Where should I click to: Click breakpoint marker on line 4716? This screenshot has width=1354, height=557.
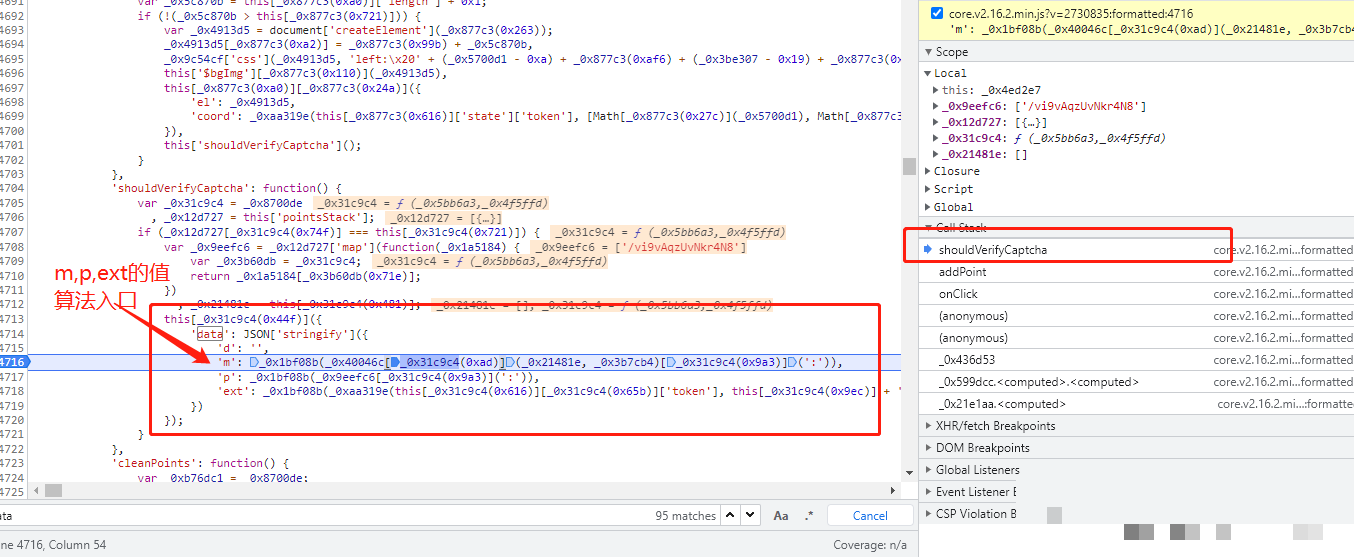point(14,362)
